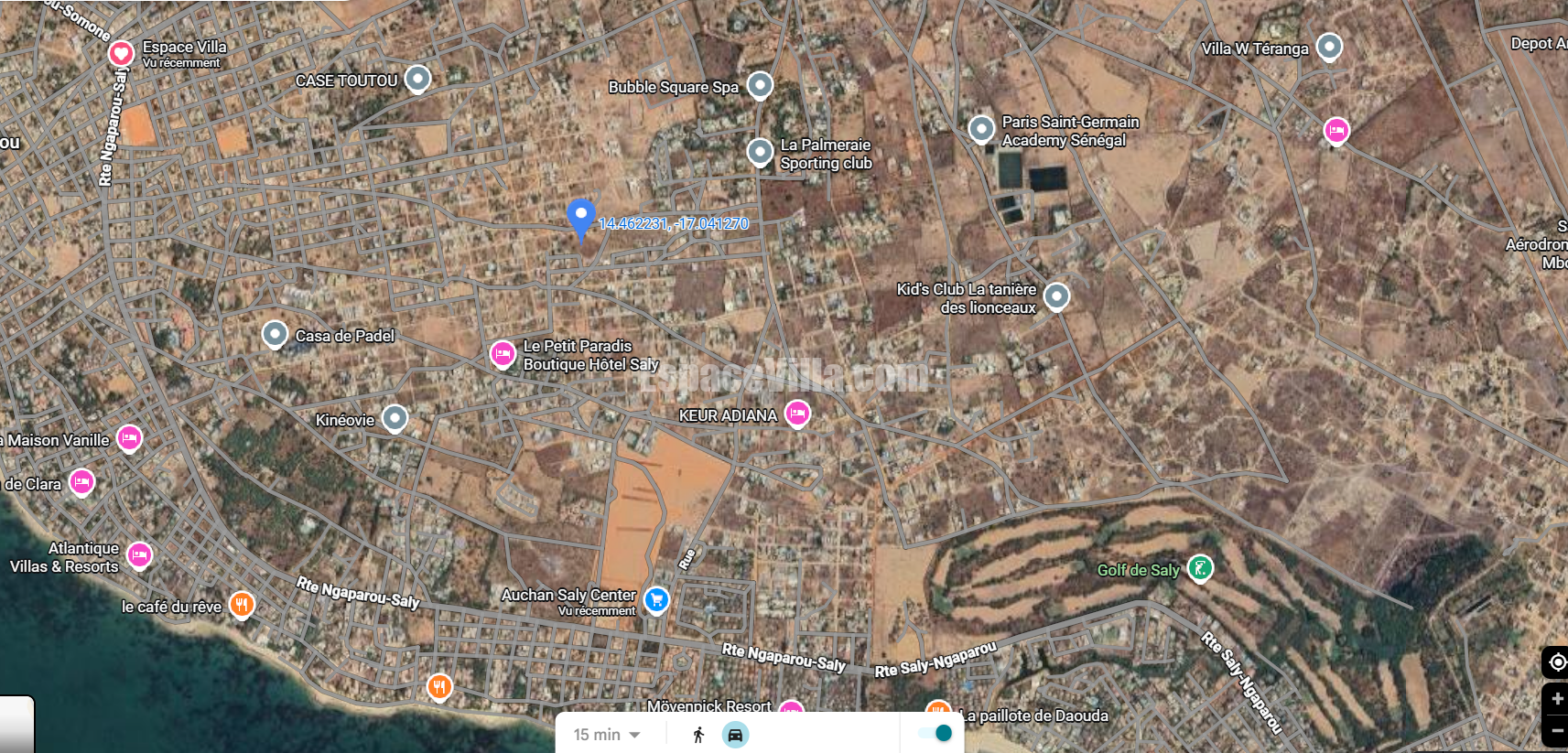1568x753 pixels.
Task: Click the Casa de Padel place marker
Action: point(275,335)
